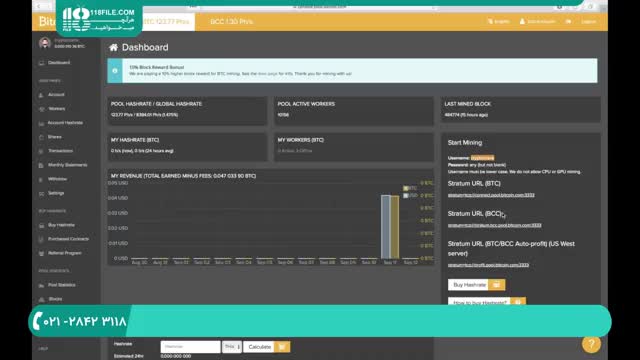Screen dimensions: 640x360
Task: Click the Account sidebar icon
Action: (x=41, y=95)
